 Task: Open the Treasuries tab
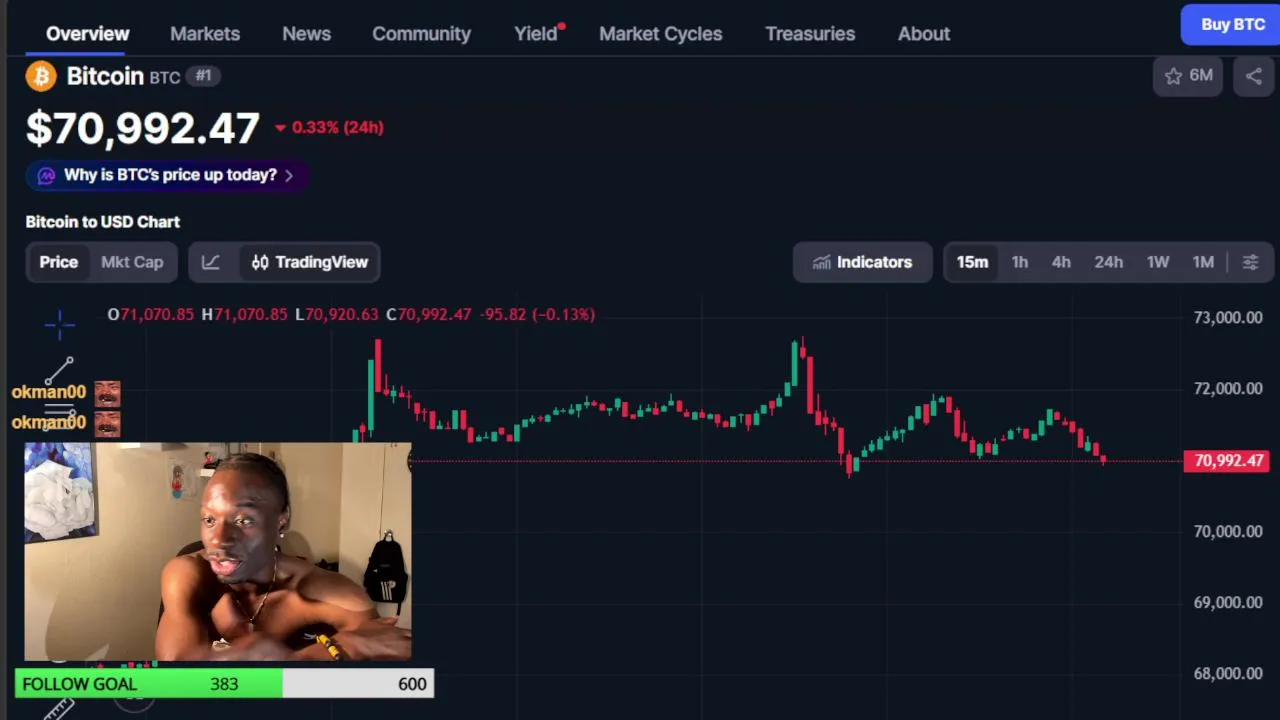(x=810, y=33)
